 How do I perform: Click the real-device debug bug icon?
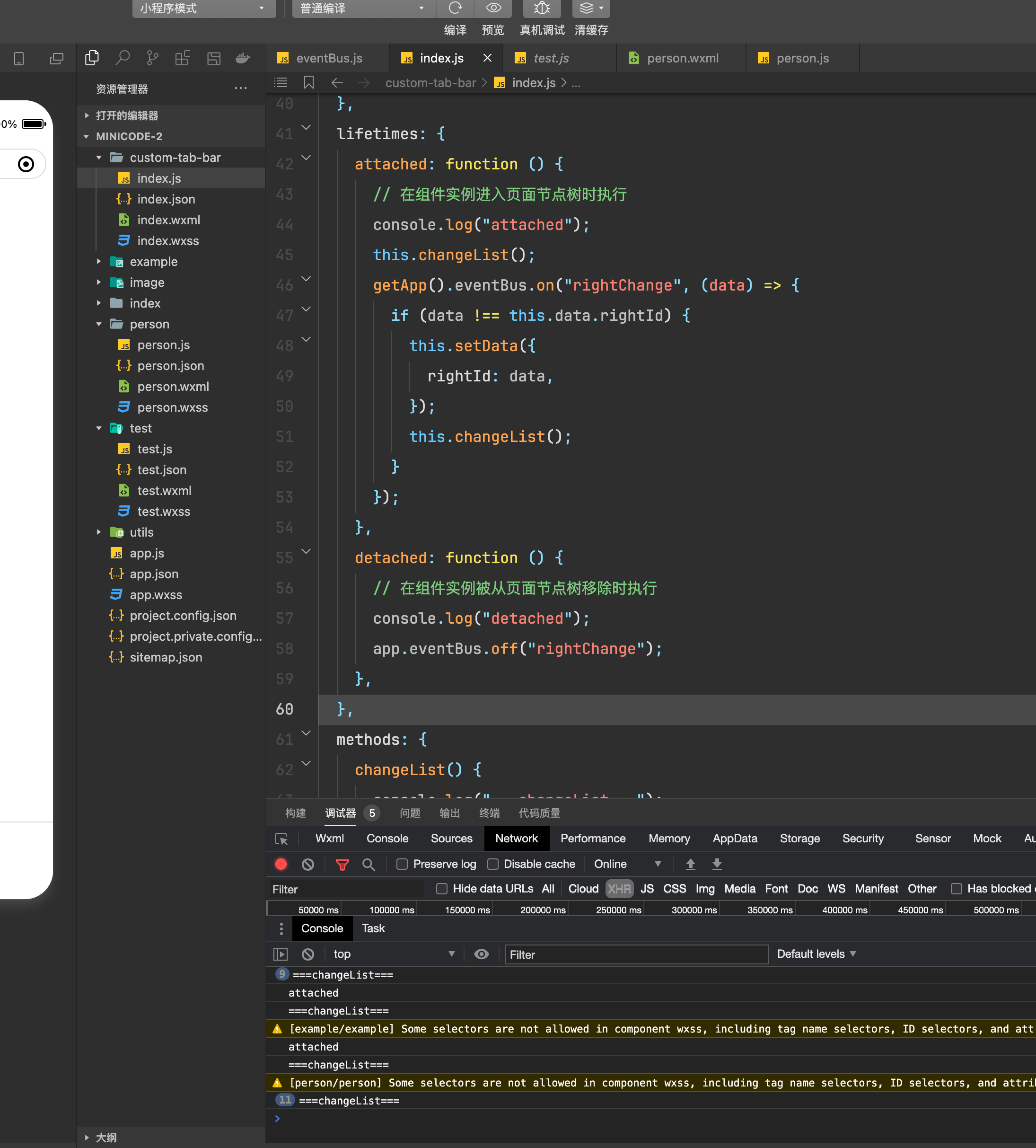point(541,8)
